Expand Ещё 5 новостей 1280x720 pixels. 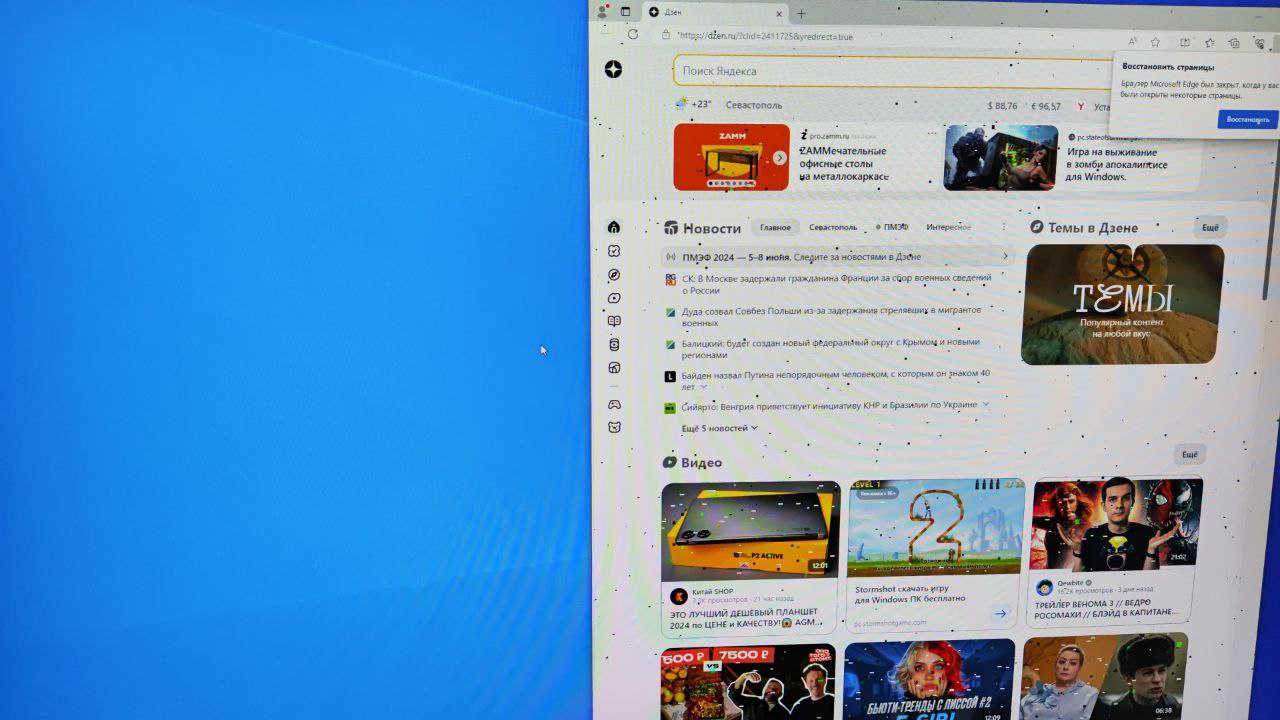point(719,428)
